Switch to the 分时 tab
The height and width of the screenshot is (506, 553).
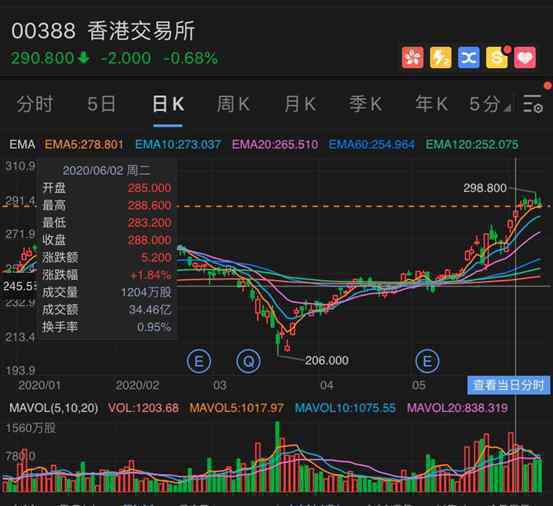point(35,104)
